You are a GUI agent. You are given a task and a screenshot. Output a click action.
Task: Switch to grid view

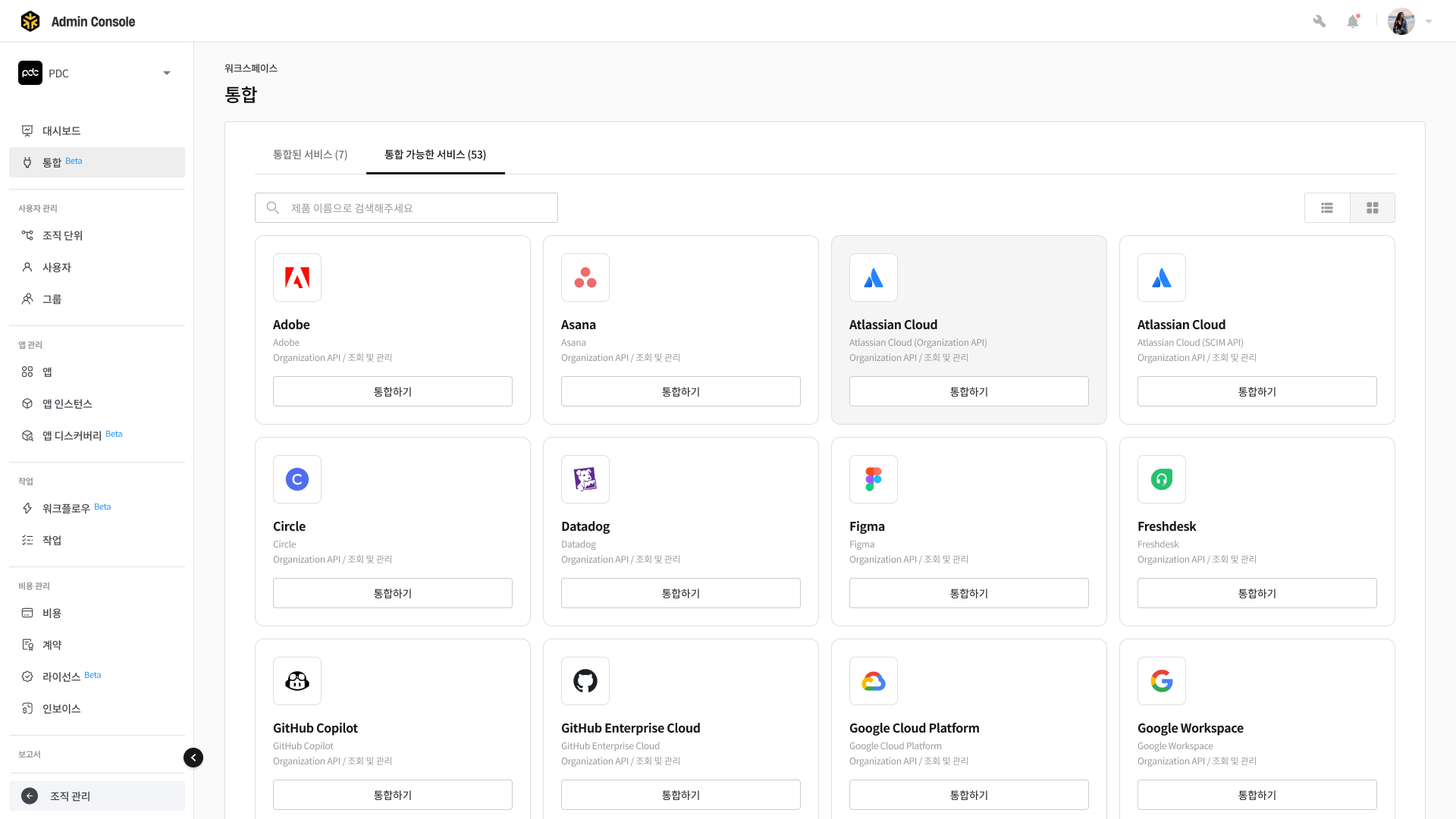(1373, 208)
